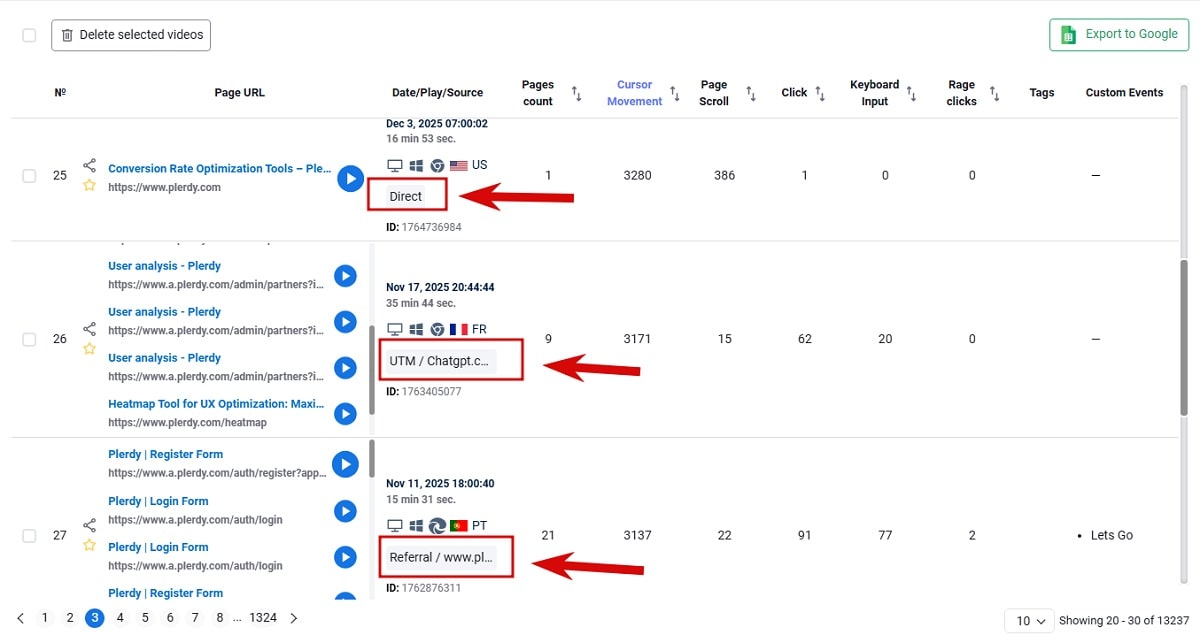Tick the checkbox for row 25

pos(29,176)
